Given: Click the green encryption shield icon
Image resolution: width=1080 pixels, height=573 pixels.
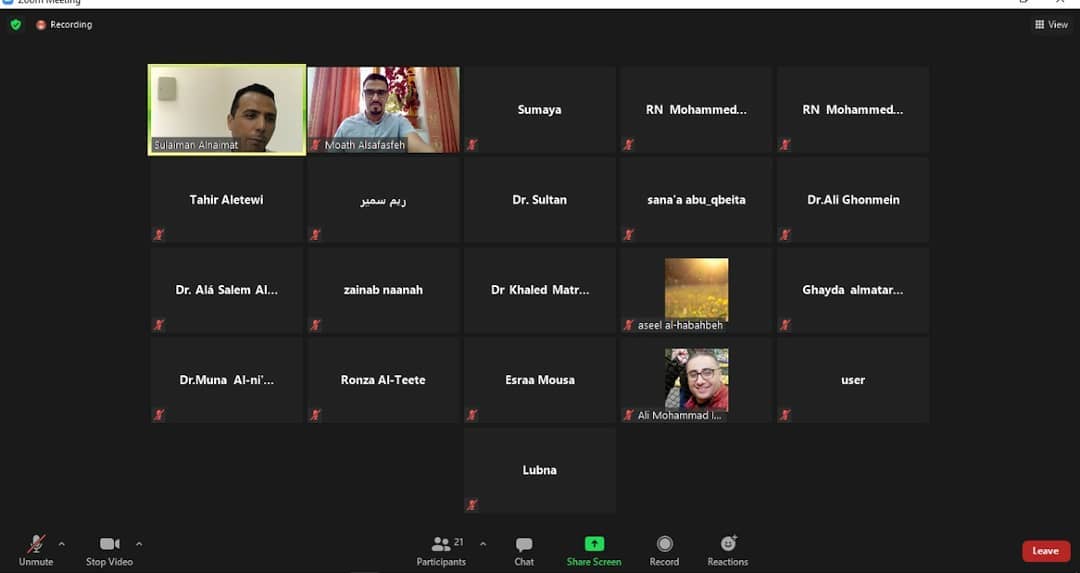Looking at the screenshot, I should 16,24.
